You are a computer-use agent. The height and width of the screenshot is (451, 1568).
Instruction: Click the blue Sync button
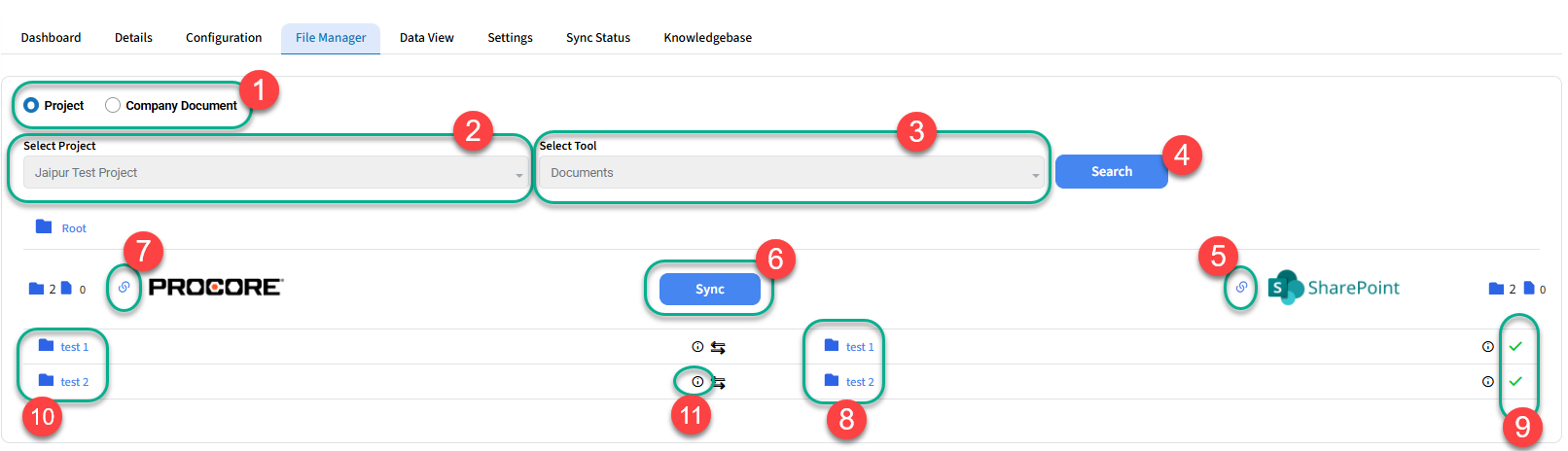tap(709, 289)
